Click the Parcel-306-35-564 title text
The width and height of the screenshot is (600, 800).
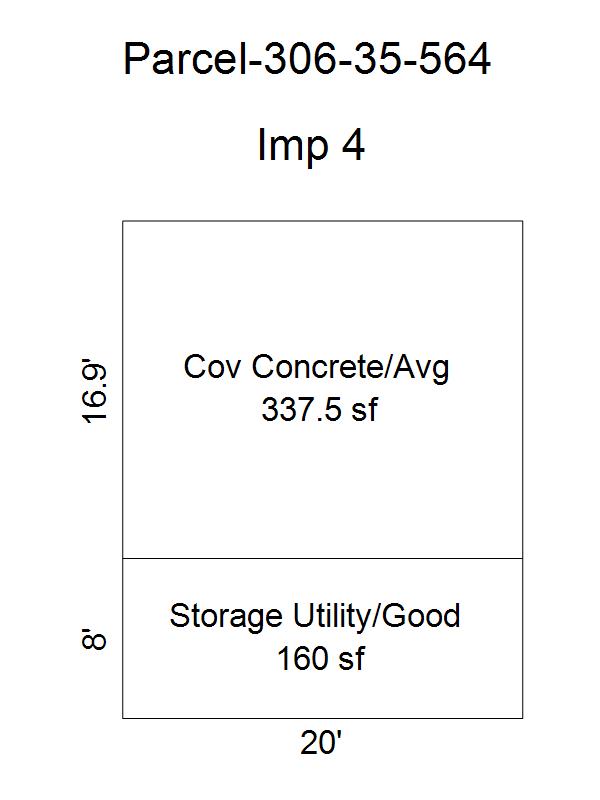307,59
